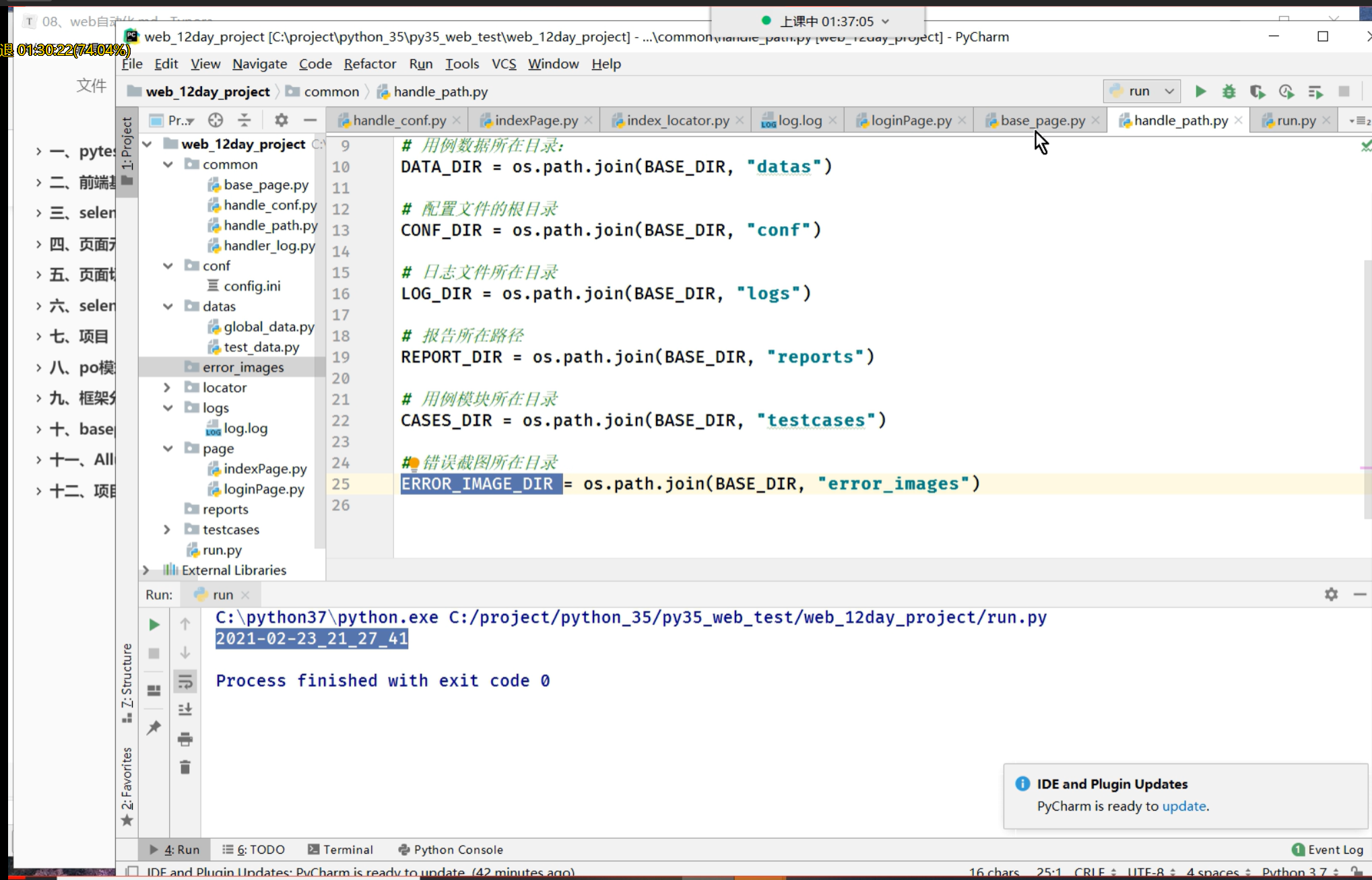Click the Print icon in Run panel
The image size is (1372, 880).
[185, 739]
